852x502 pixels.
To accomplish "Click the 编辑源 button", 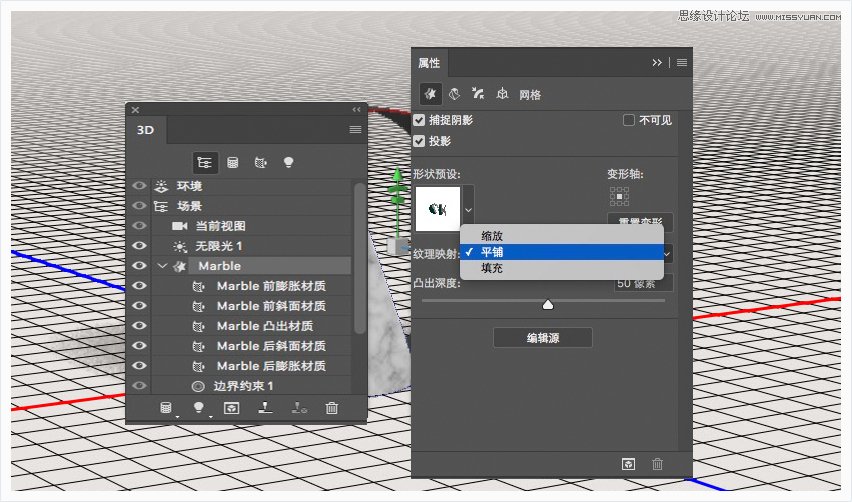I will click(543, 338).
